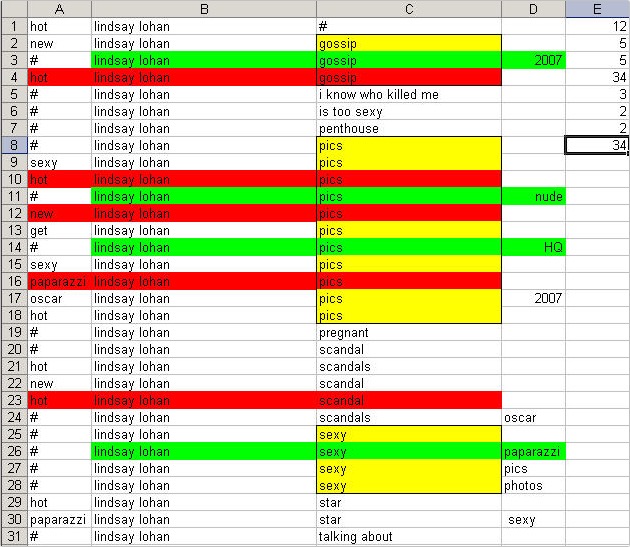Select row 16 header
This screenshot has width=630, height=547.
tap(14, 281)
